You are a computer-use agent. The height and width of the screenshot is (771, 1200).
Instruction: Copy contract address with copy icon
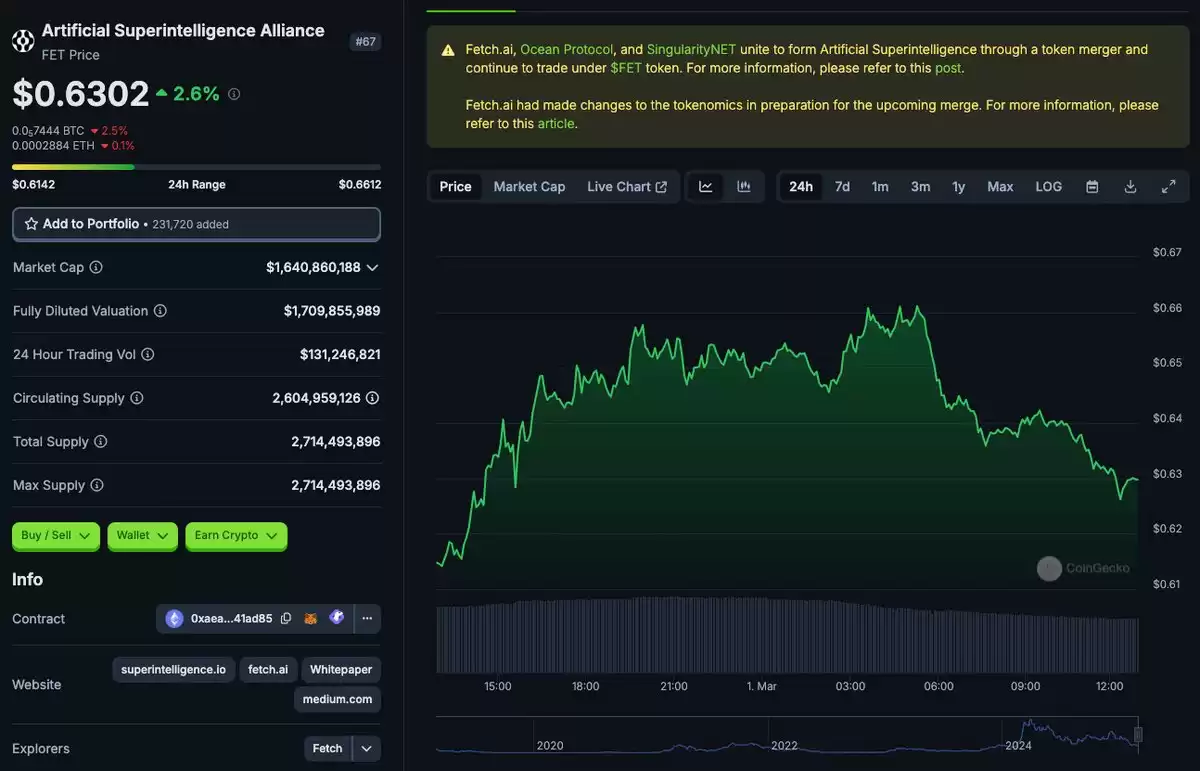(286, 618)
